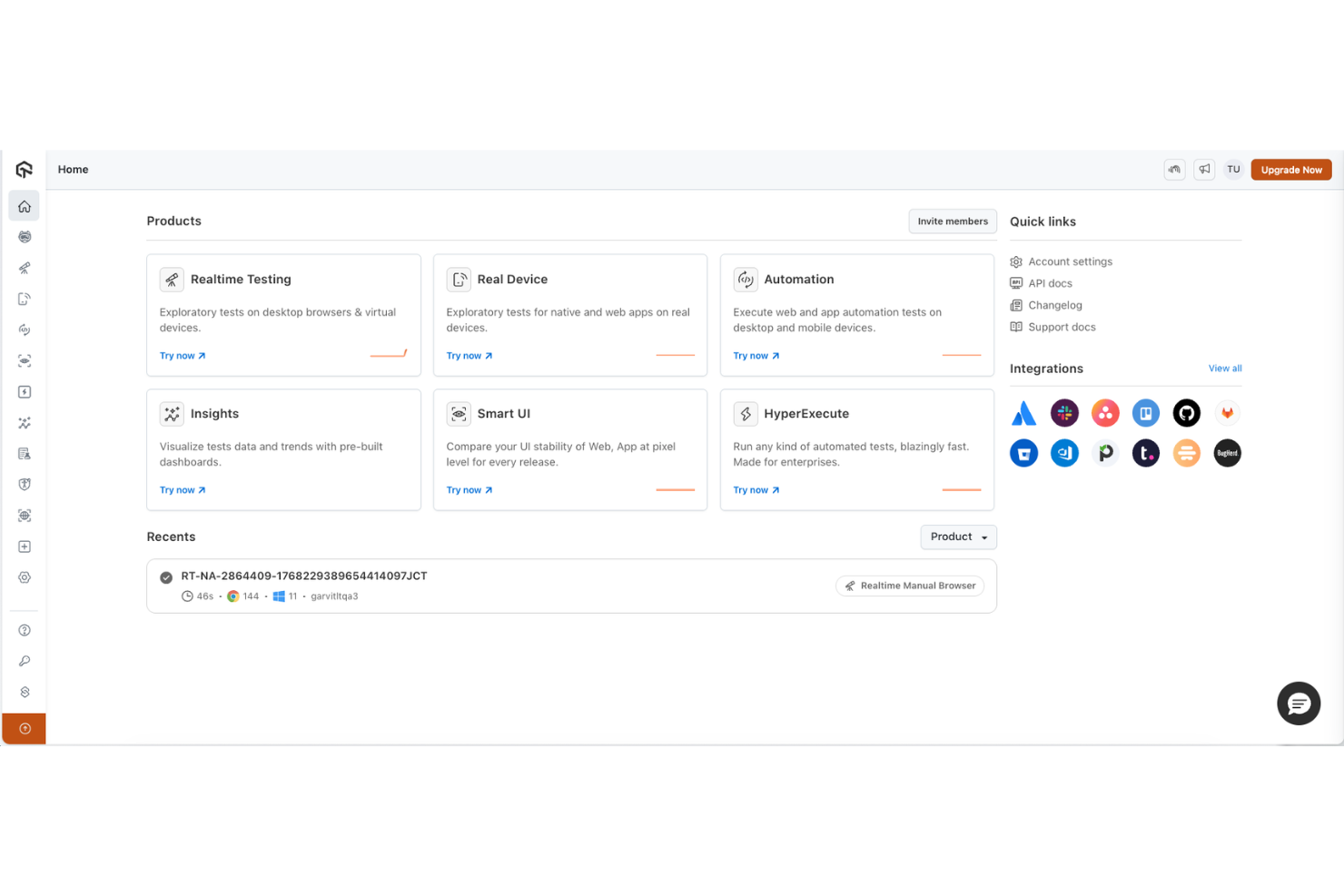Click View all integrations link
This screenshot has width=1344, height=896.
1225,369
